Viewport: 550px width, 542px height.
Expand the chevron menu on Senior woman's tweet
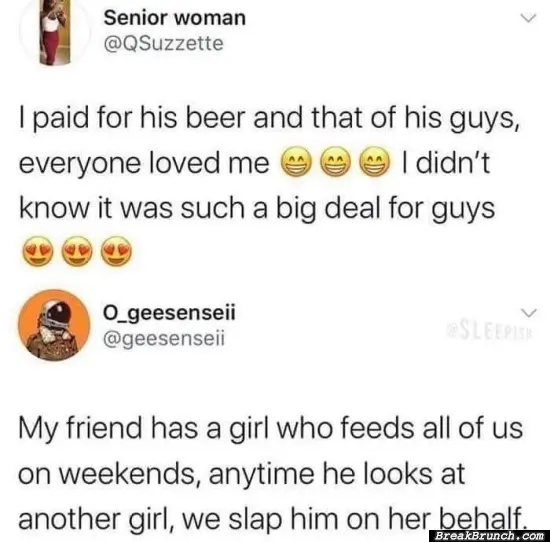point(529,18)
